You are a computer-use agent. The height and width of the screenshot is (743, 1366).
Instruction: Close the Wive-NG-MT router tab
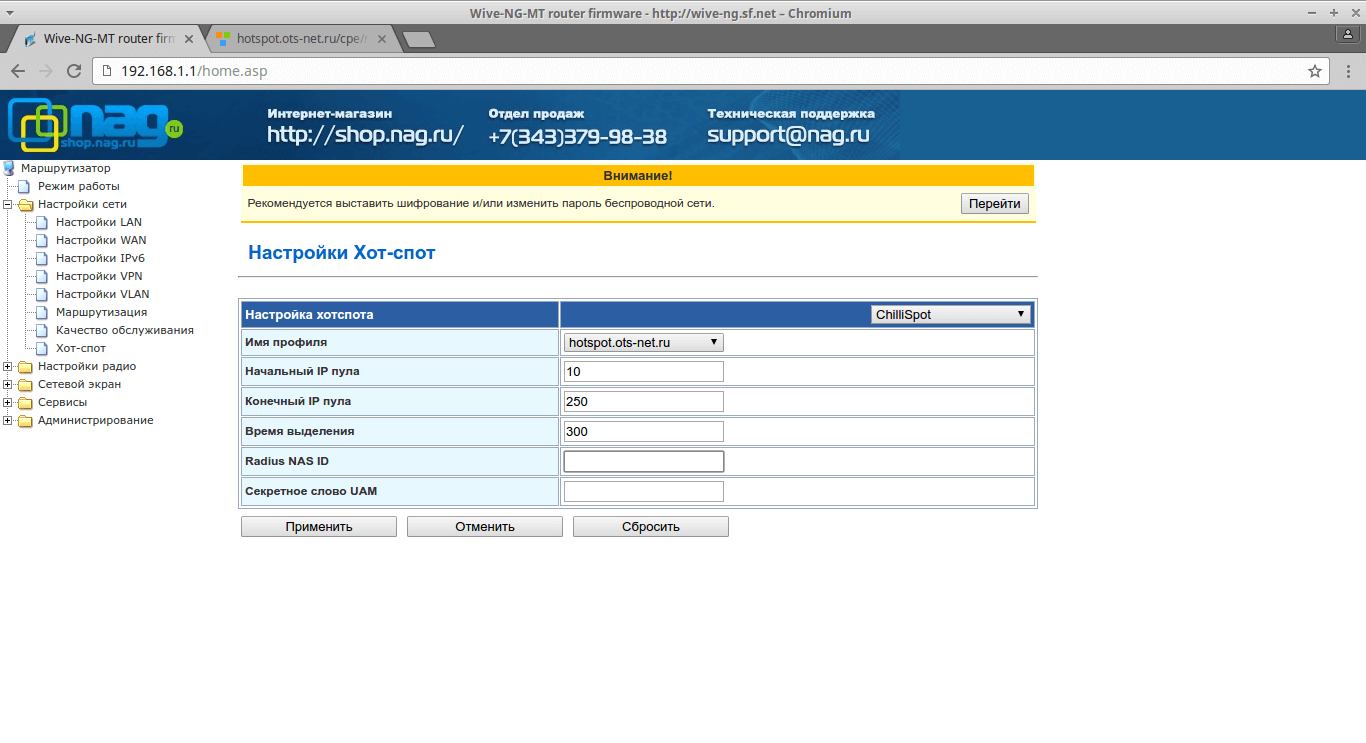click(190, 39)
